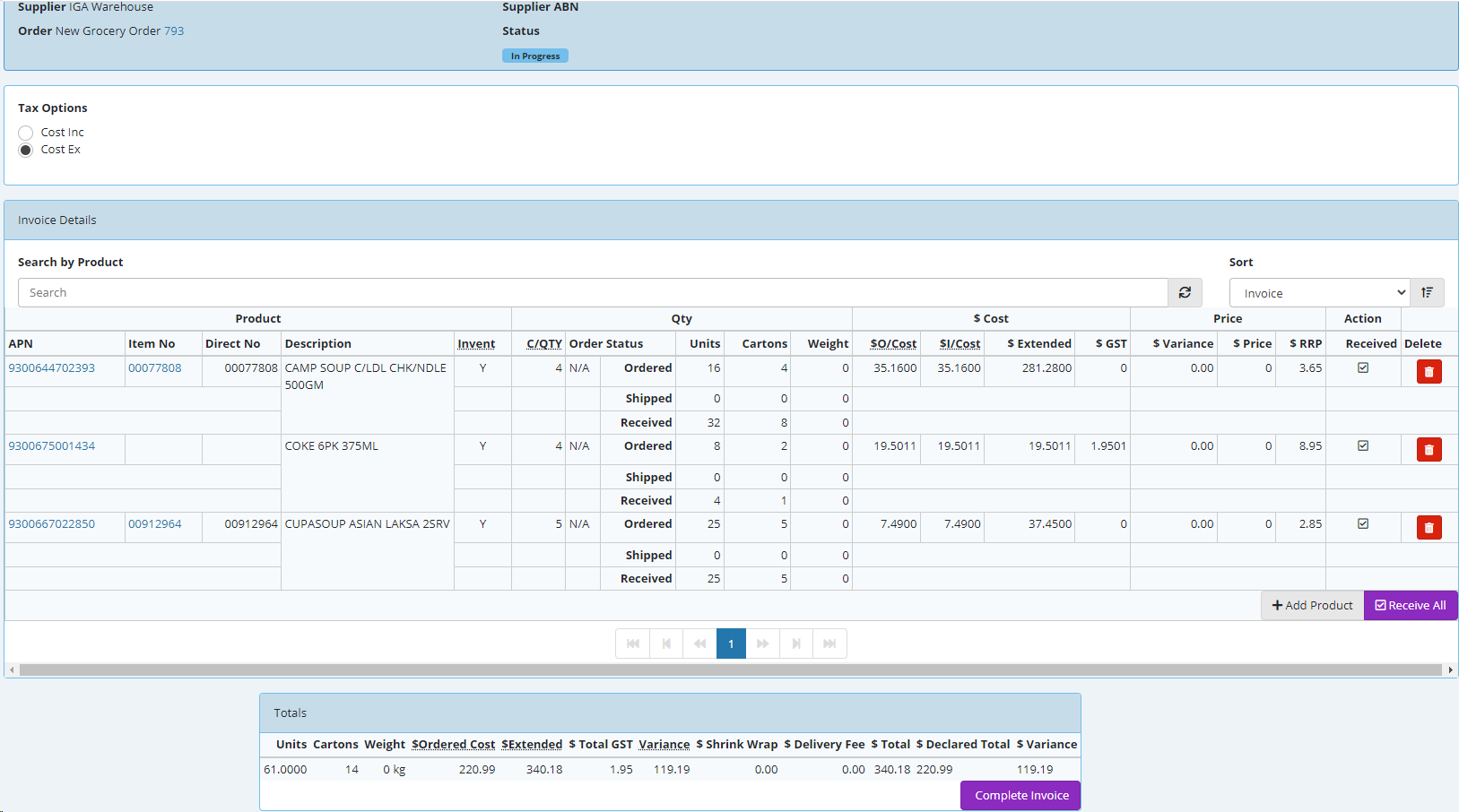Click the Variance totals header

tap(664, 744)
